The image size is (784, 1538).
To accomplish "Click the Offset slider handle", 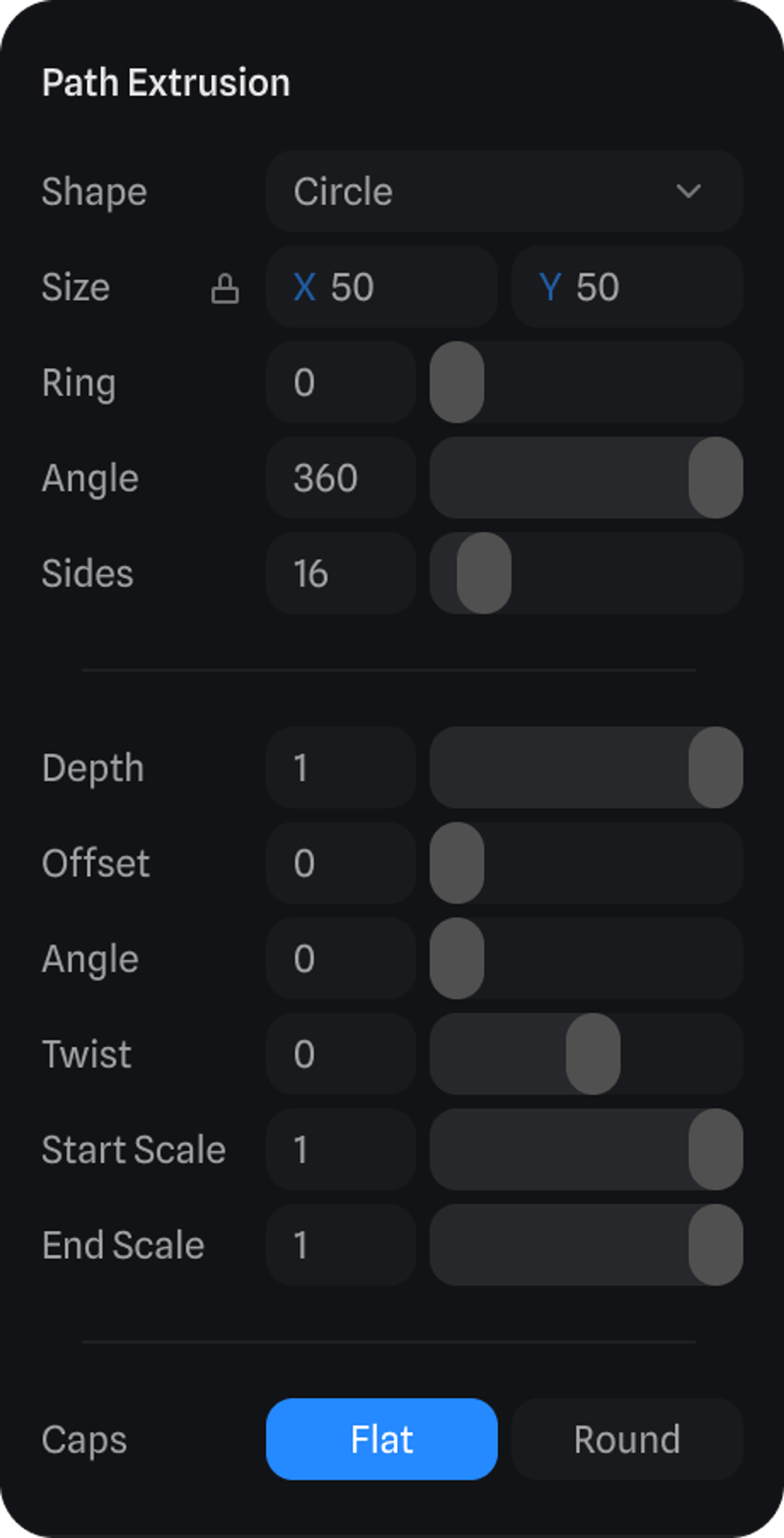I will pyautogui.click(x=457, y=863).
